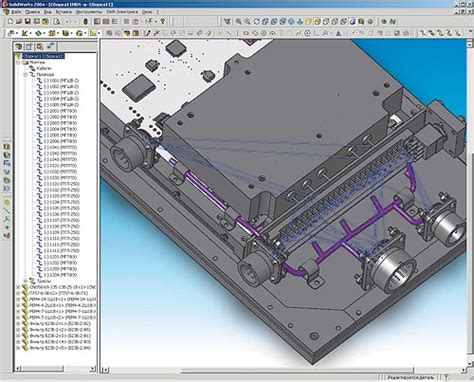Click the Zoom to Fit magnifier icon
The width and height of the screenshot is (474, 382).
tap(239, 22)
